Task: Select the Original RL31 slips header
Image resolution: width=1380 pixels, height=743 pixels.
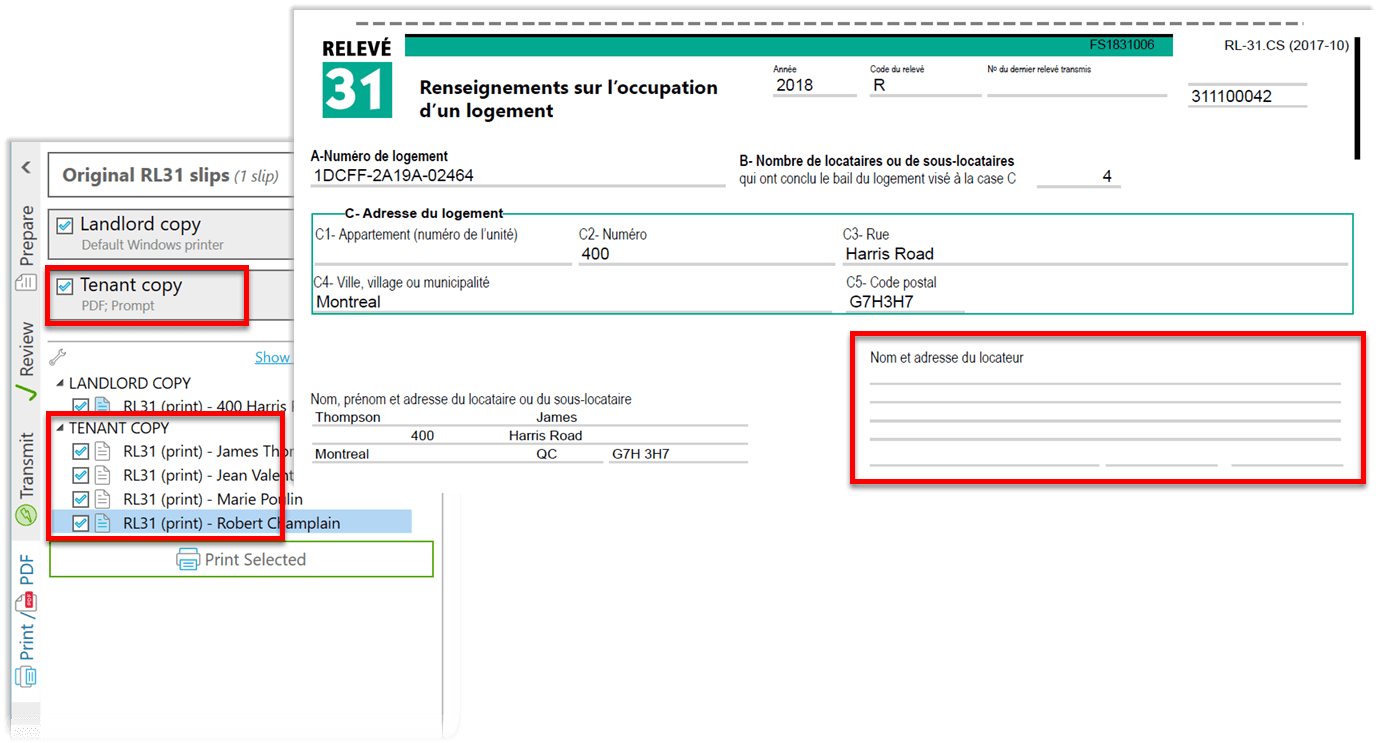Action: click(170, 175)
